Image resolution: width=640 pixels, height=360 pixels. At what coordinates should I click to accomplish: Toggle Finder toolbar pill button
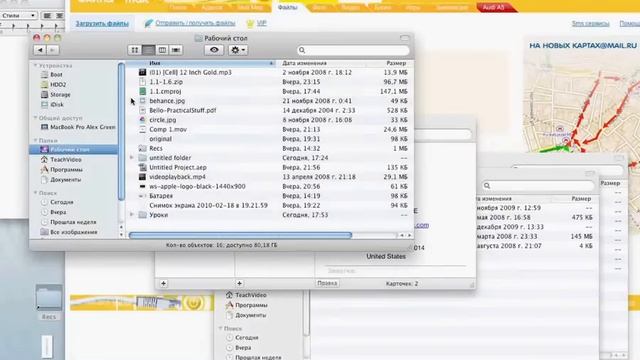tap(404, 38)
